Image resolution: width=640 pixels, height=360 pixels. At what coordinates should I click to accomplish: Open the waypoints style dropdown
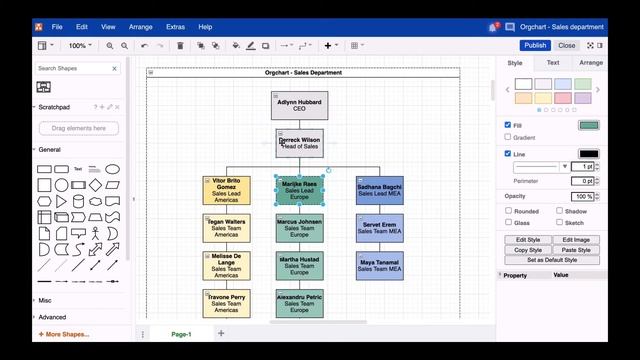tap(304, 46)
